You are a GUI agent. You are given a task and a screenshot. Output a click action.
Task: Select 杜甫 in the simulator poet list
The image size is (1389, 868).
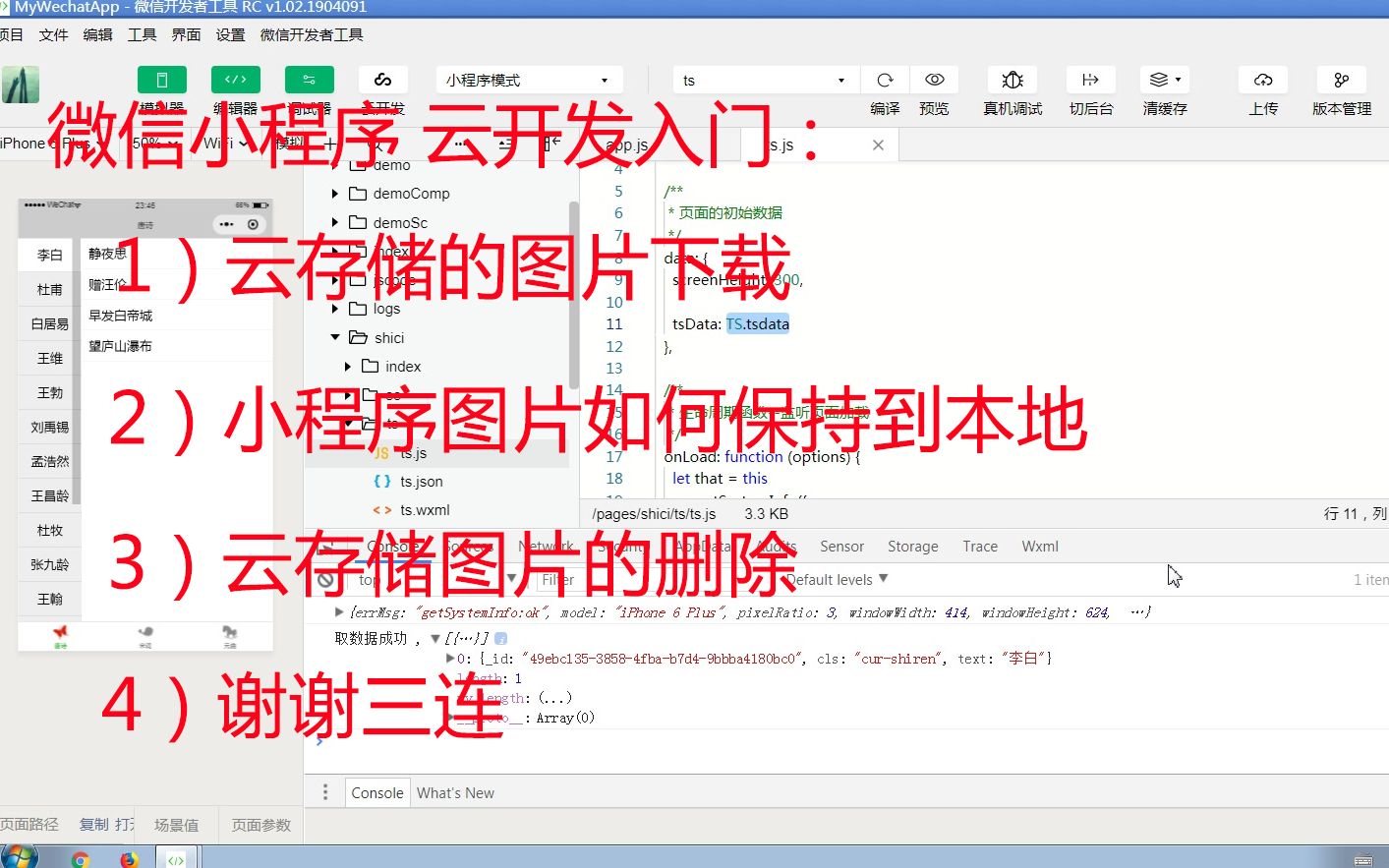tap(49, 289)
